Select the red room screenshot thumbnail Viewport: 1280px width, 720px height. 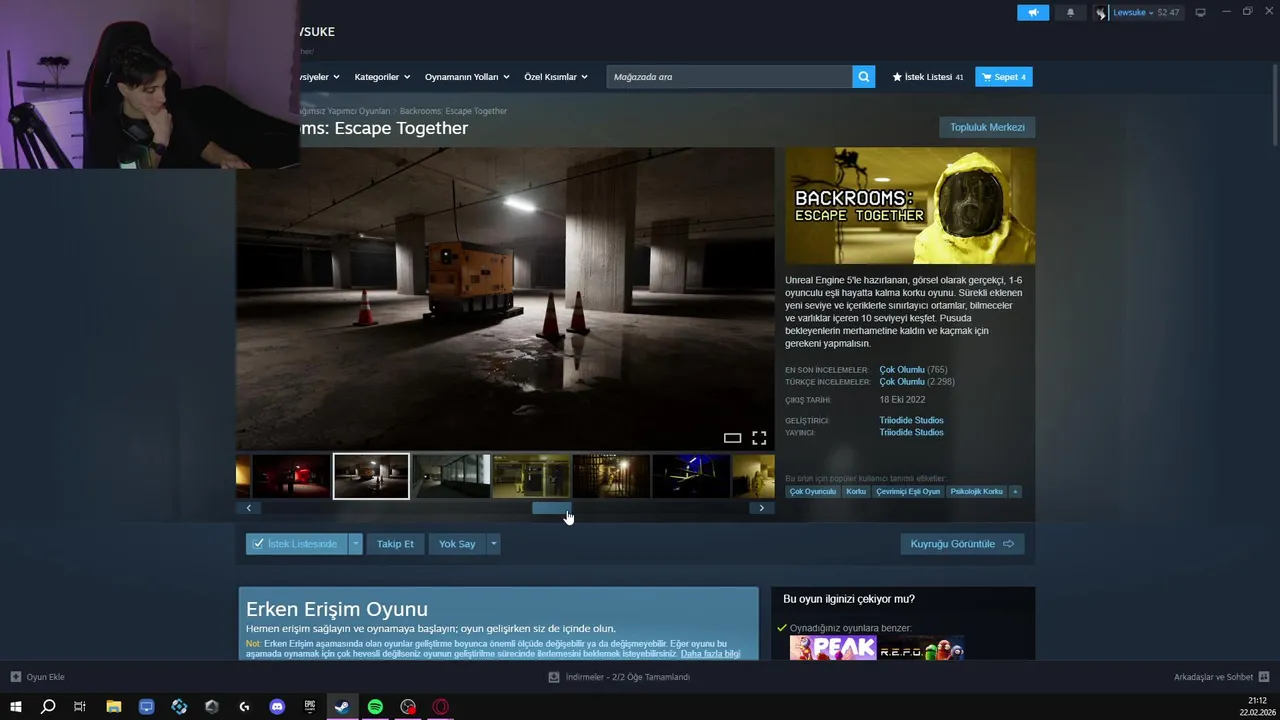click(x=291, y=476)
